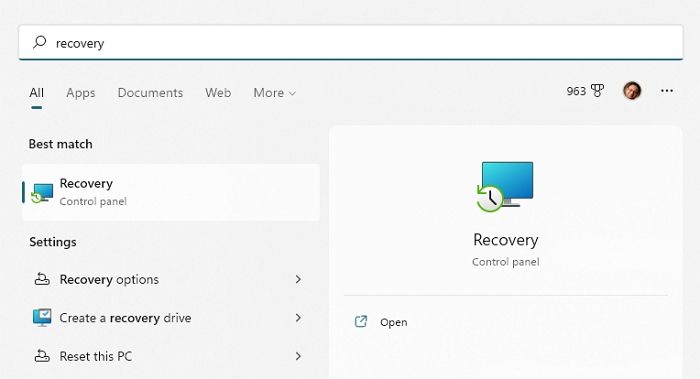Click the Create a recovery drive icon
Screen dimensions: 700x379
click(42, 317)
